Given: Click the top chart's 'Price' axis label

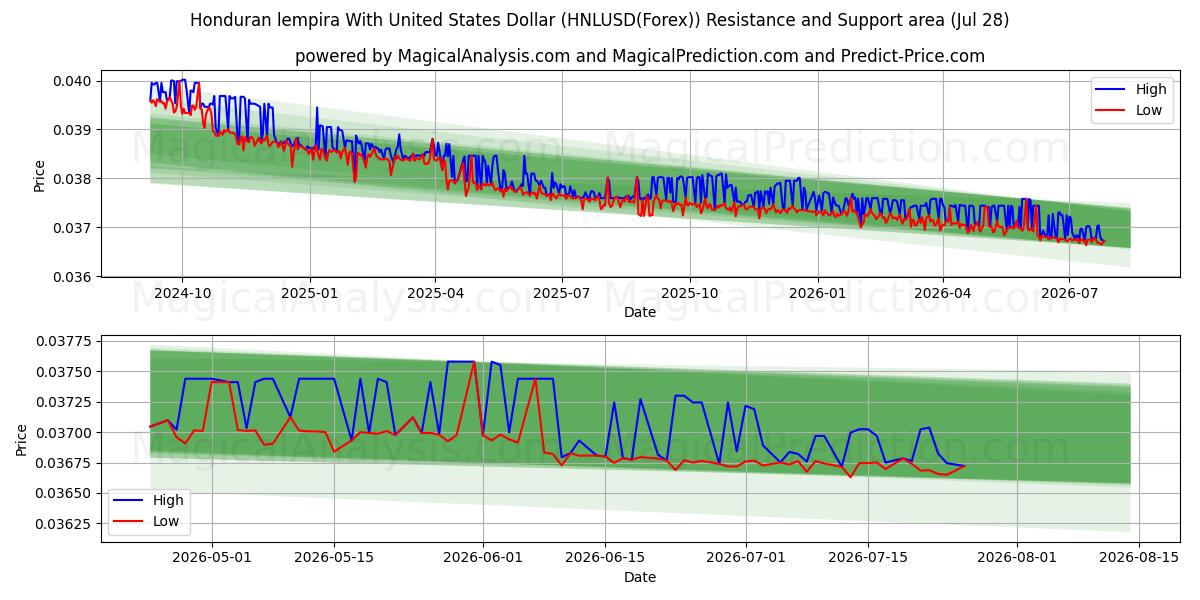Looking at the screenshot, I should tap(40, 176).
